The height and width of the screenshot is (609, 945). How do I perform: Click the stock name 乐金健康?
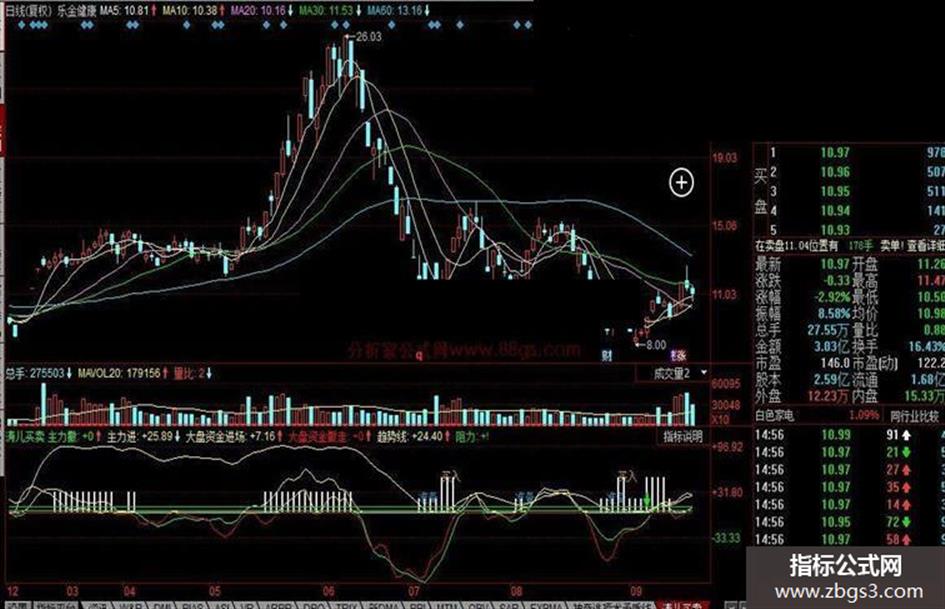(77, 11)
